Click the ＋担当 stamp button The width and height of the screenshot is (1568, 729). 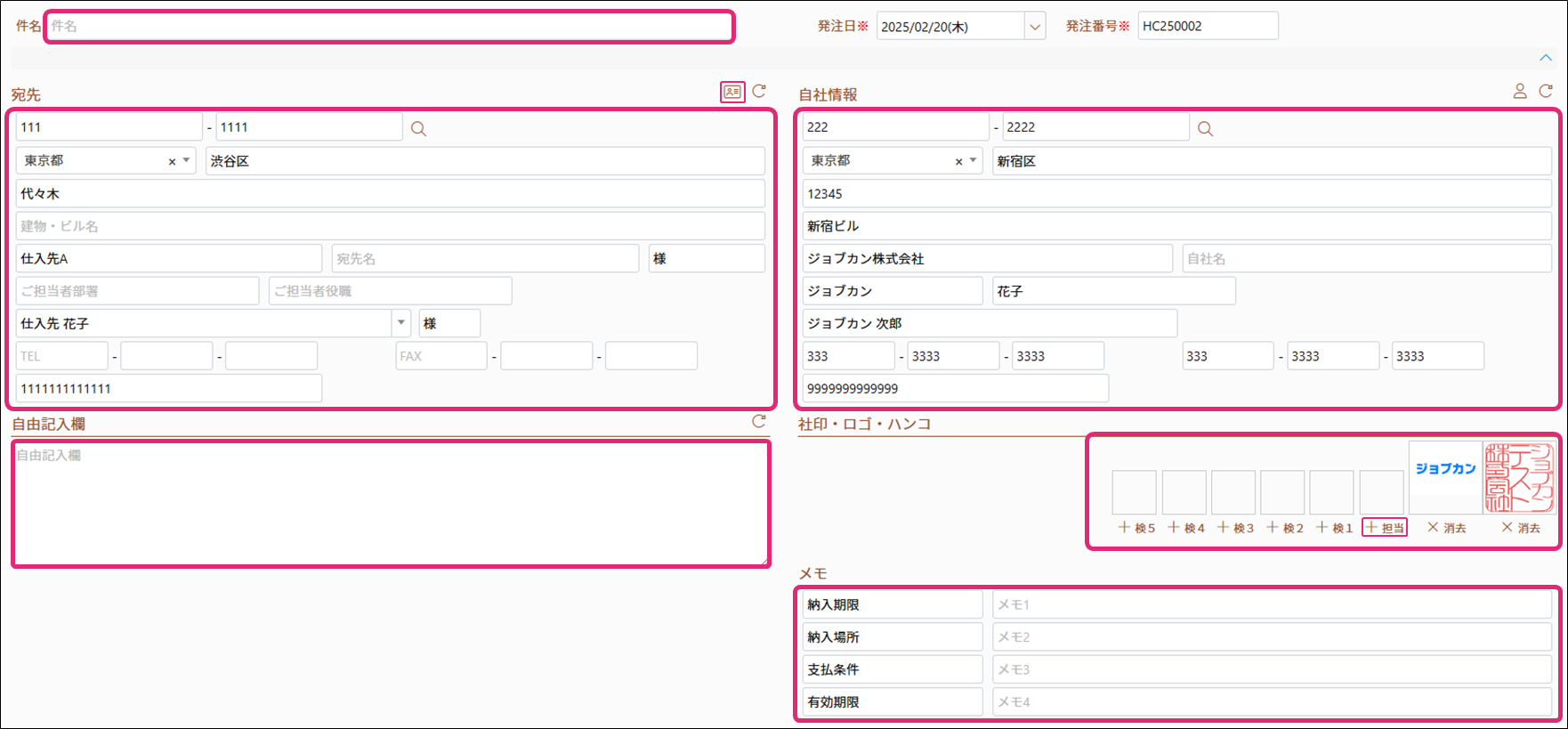pyautogui.click(x=1385, y=528)
